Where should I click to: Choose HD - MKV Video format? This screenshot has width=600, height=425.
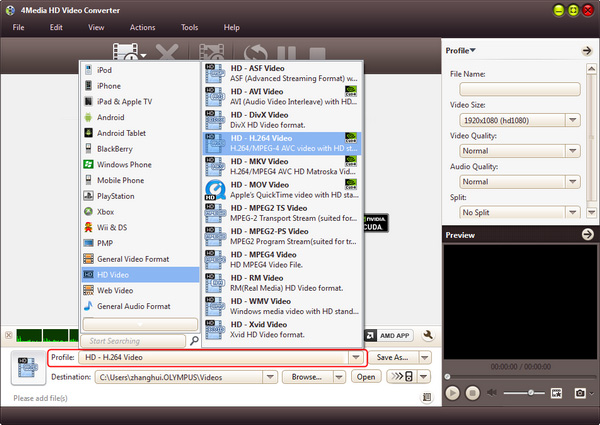click(280, 166)
